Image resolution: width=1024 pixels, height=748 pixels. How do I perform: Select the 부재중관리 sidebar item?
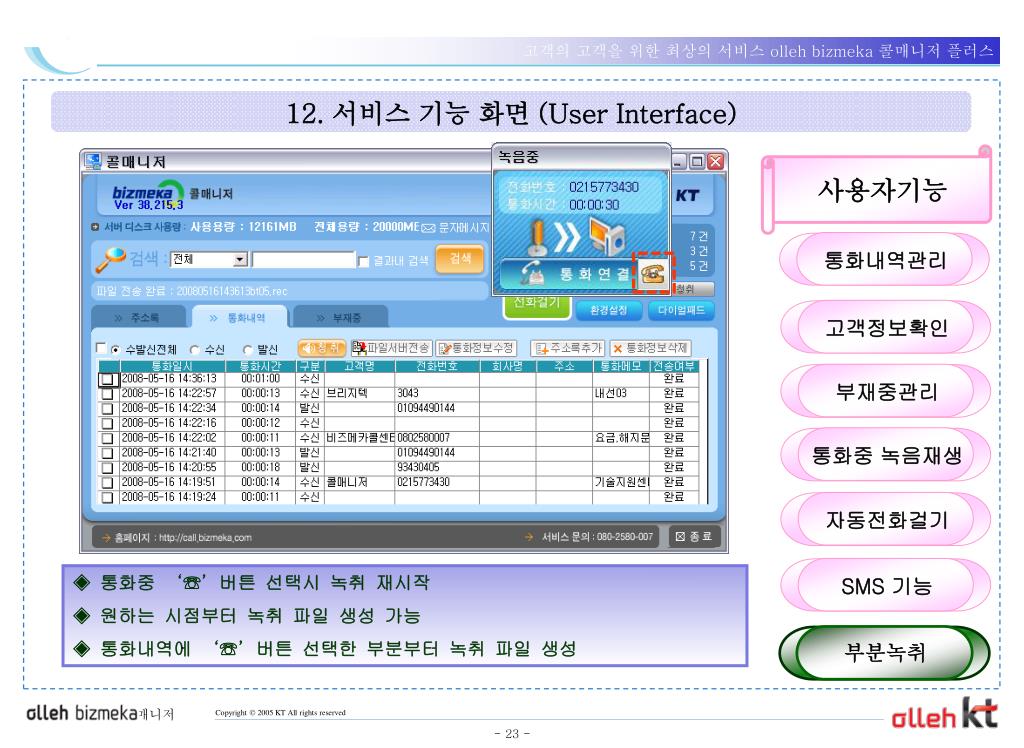[885, 391]
